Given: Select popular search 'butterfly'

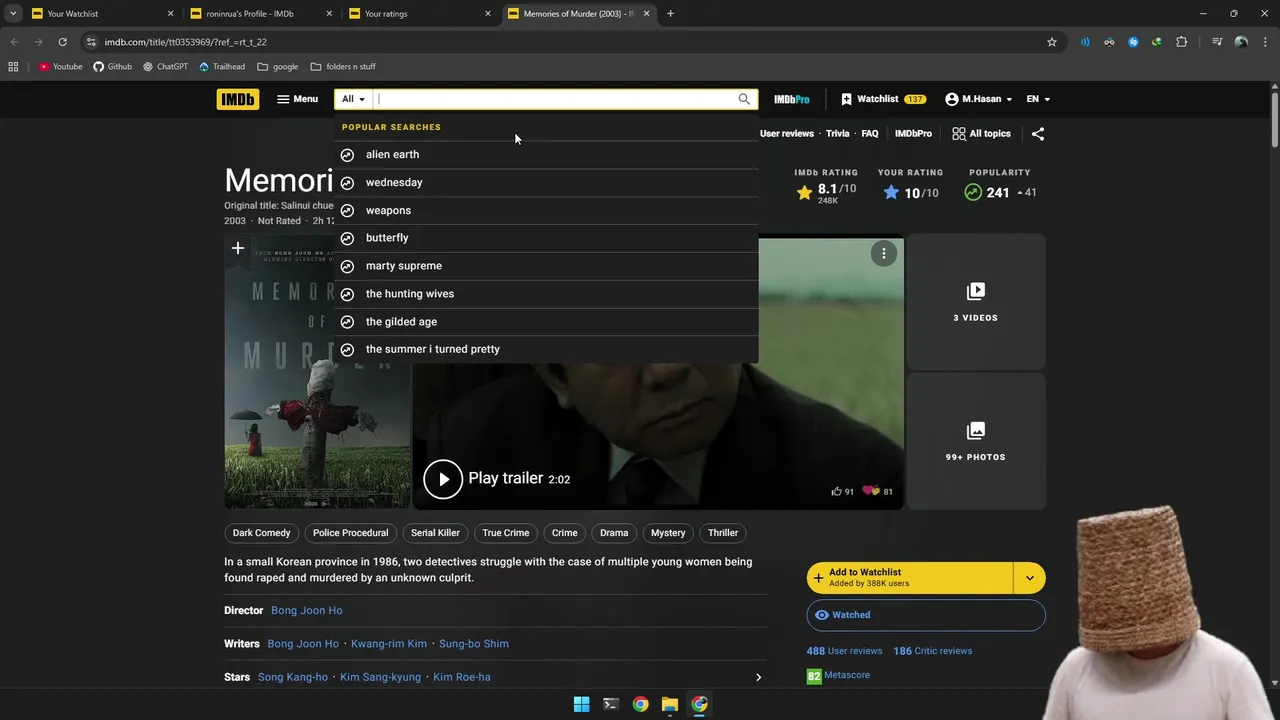Looking at the screenshot, I should coord(546,238).
